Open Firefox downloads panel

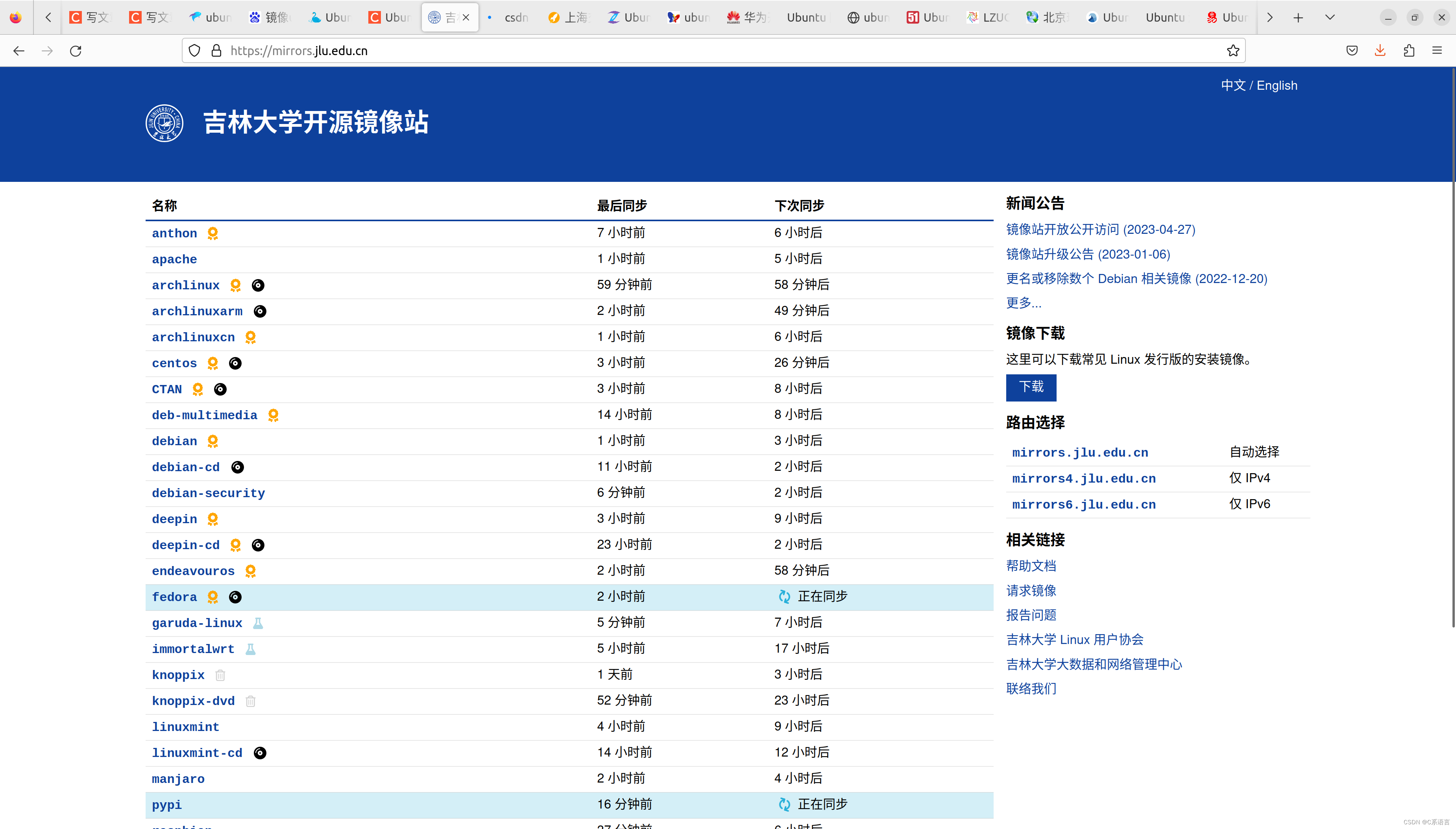pyautogui.click(x=1380, y=51)
